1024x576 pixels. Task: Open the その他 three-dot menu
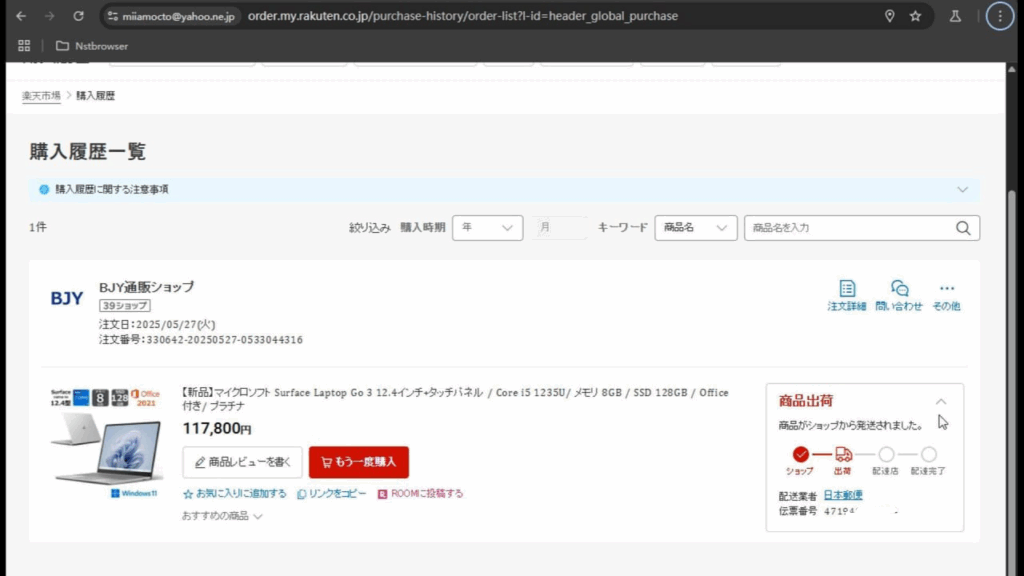point(946,289)
